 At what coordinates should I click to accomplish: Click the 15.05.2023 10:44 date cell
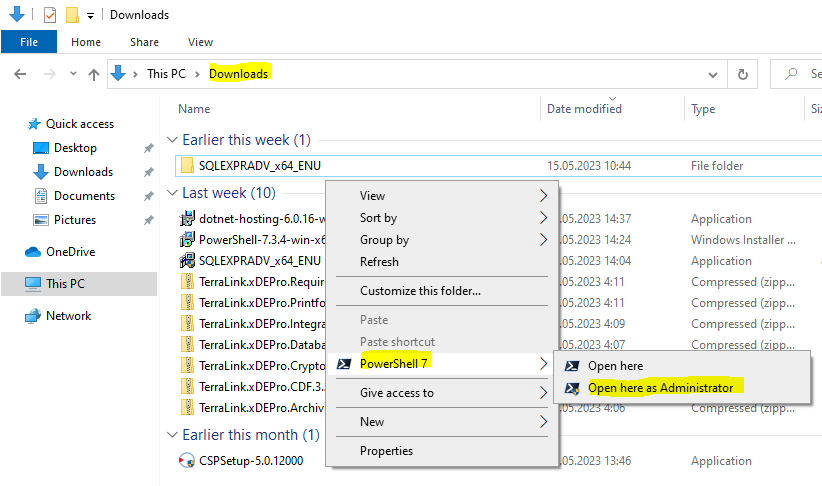click(x=589, y=166)
